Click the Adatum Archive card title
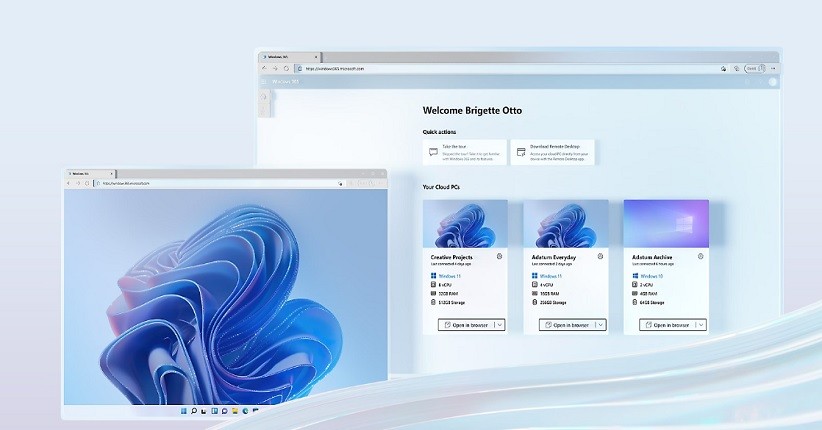Viewport: 822px width, 430px height. (652, 257)
